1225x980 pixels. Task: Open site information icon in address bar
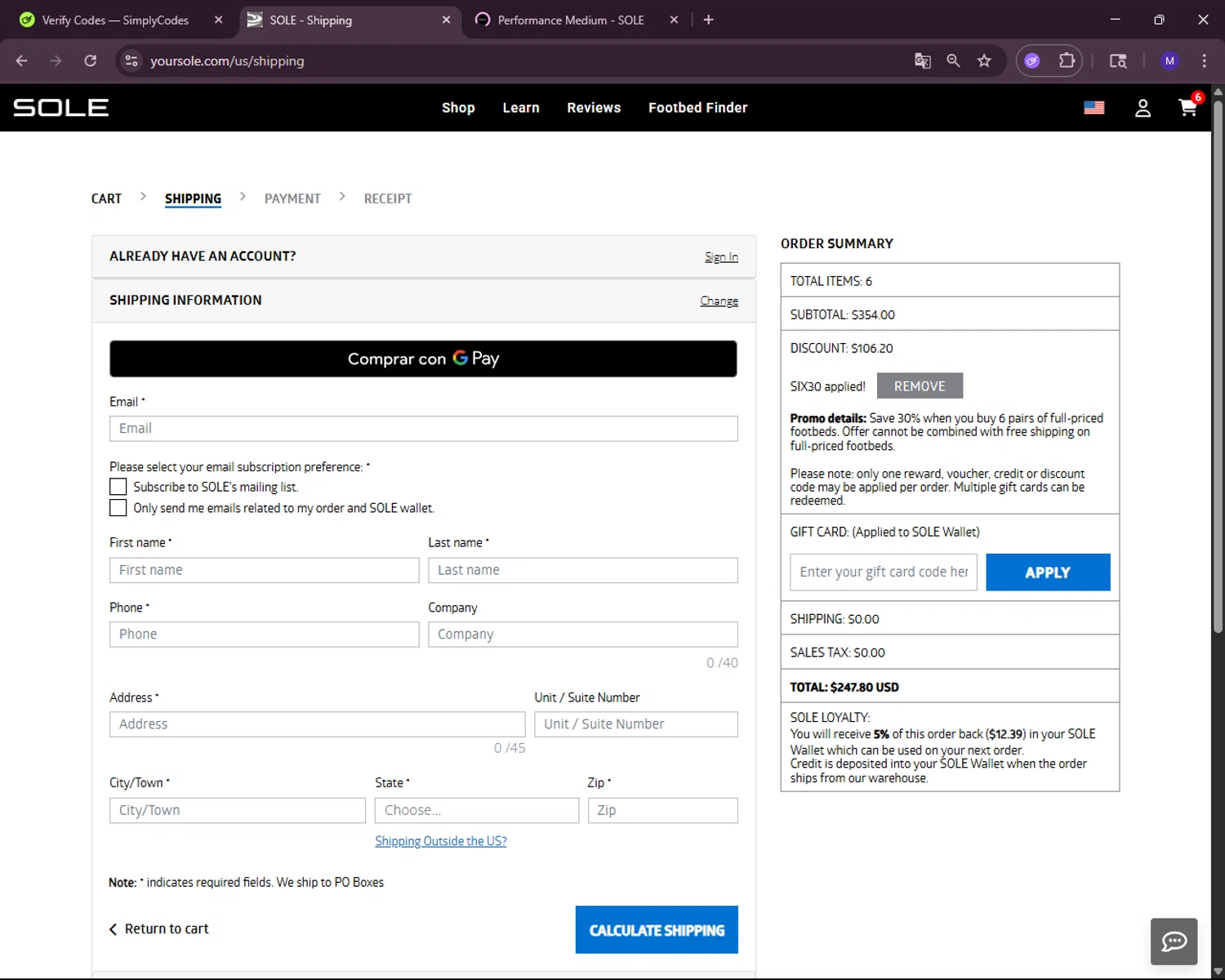point(131,60)
